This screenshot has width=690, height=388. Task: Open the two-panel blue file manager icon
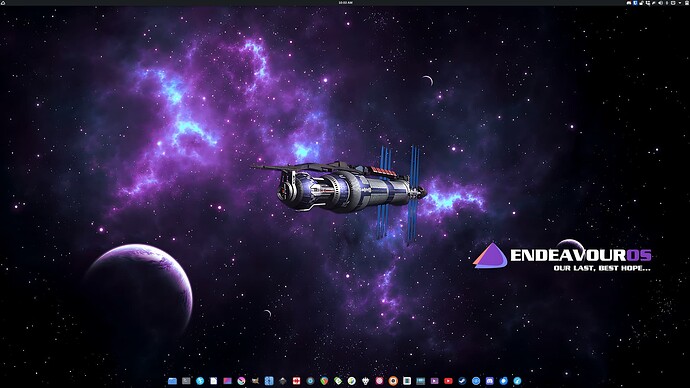[x=269, y=381]
